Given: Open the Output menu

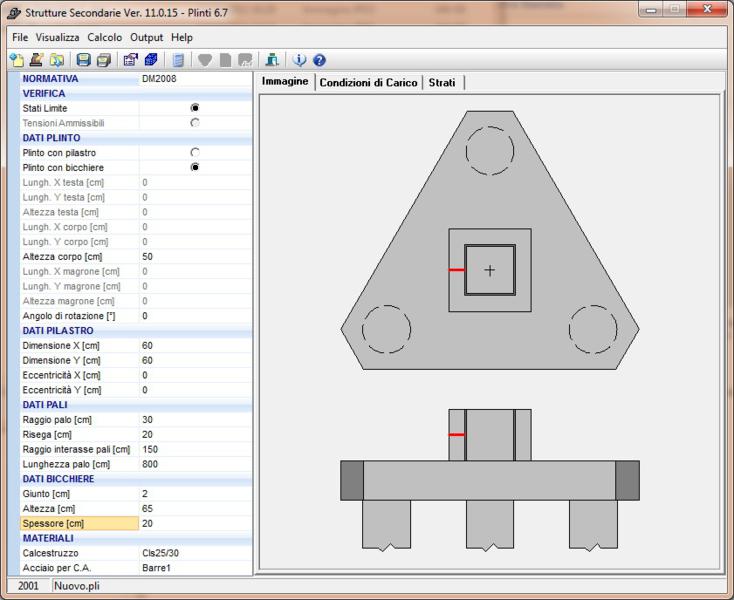Looking at the screenshot, I should click(x=147, y=37).
